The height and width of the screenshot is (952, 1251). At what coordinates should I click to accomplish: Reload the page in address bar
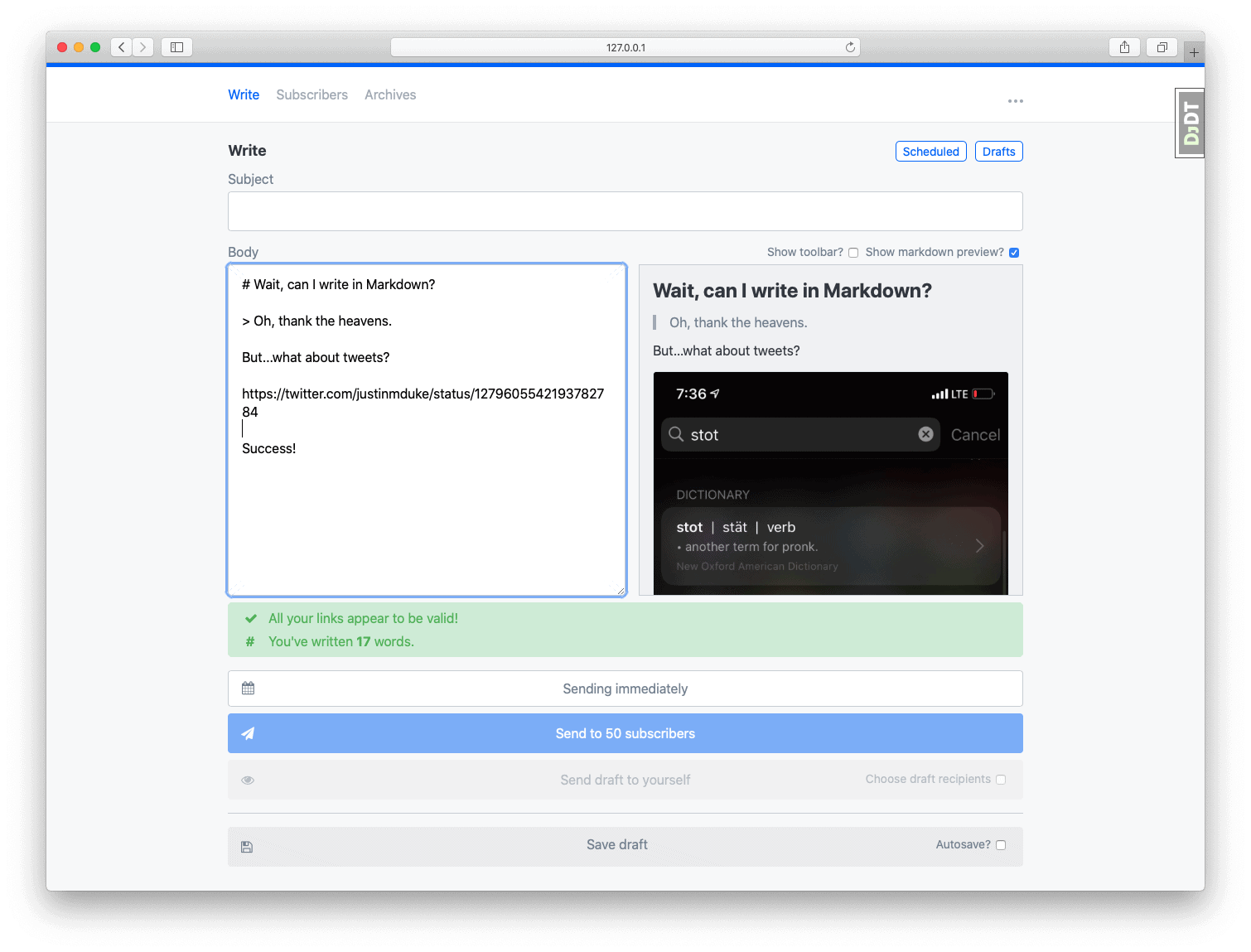tap(850, 47)
